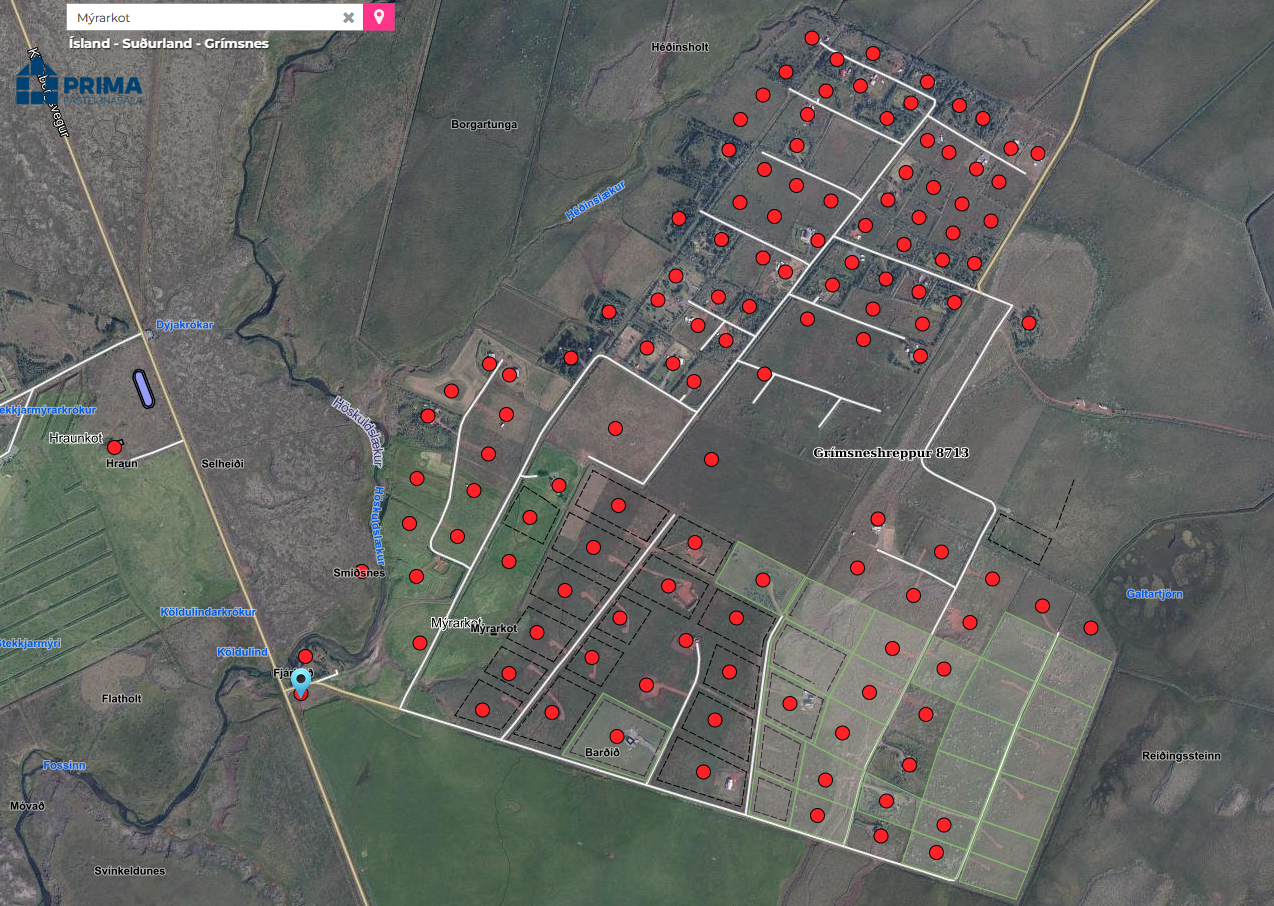Click Ísland in the location breadcrumb
Viewport: 1274px width, 906px height.
89,44
